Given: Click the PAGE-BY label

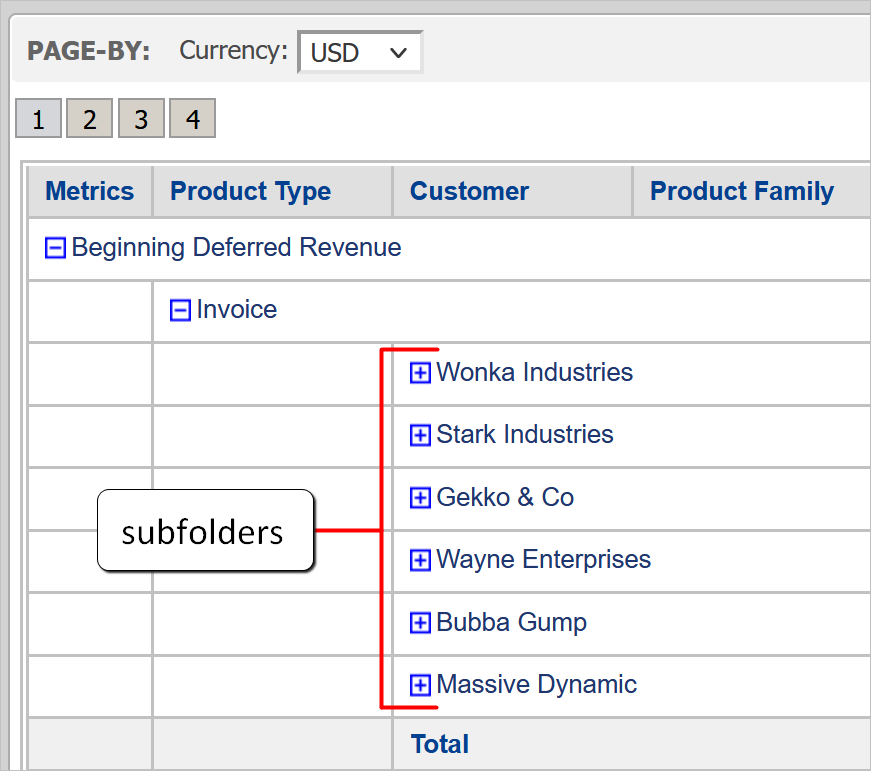Looking at the screenshot, I should pos(89,51).
